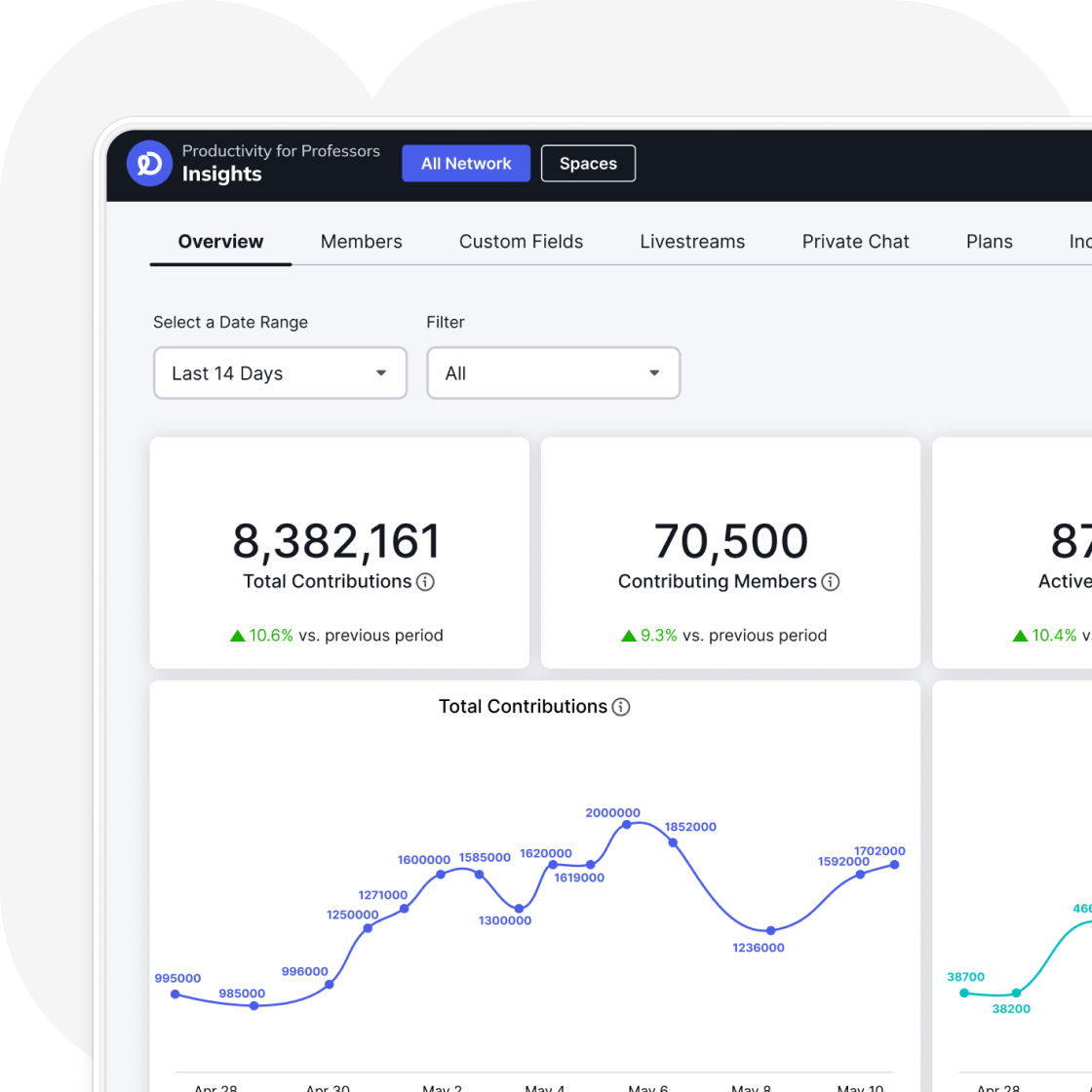This screenshot has width=1092, height=1092.
Task: Open the Livestreams tab
Action: coord(692,241)
